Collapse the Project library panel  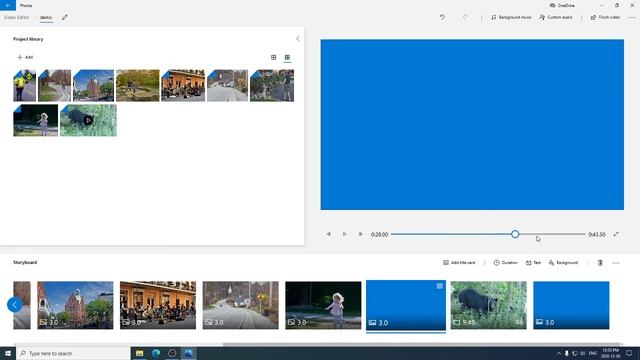point(298,39)
